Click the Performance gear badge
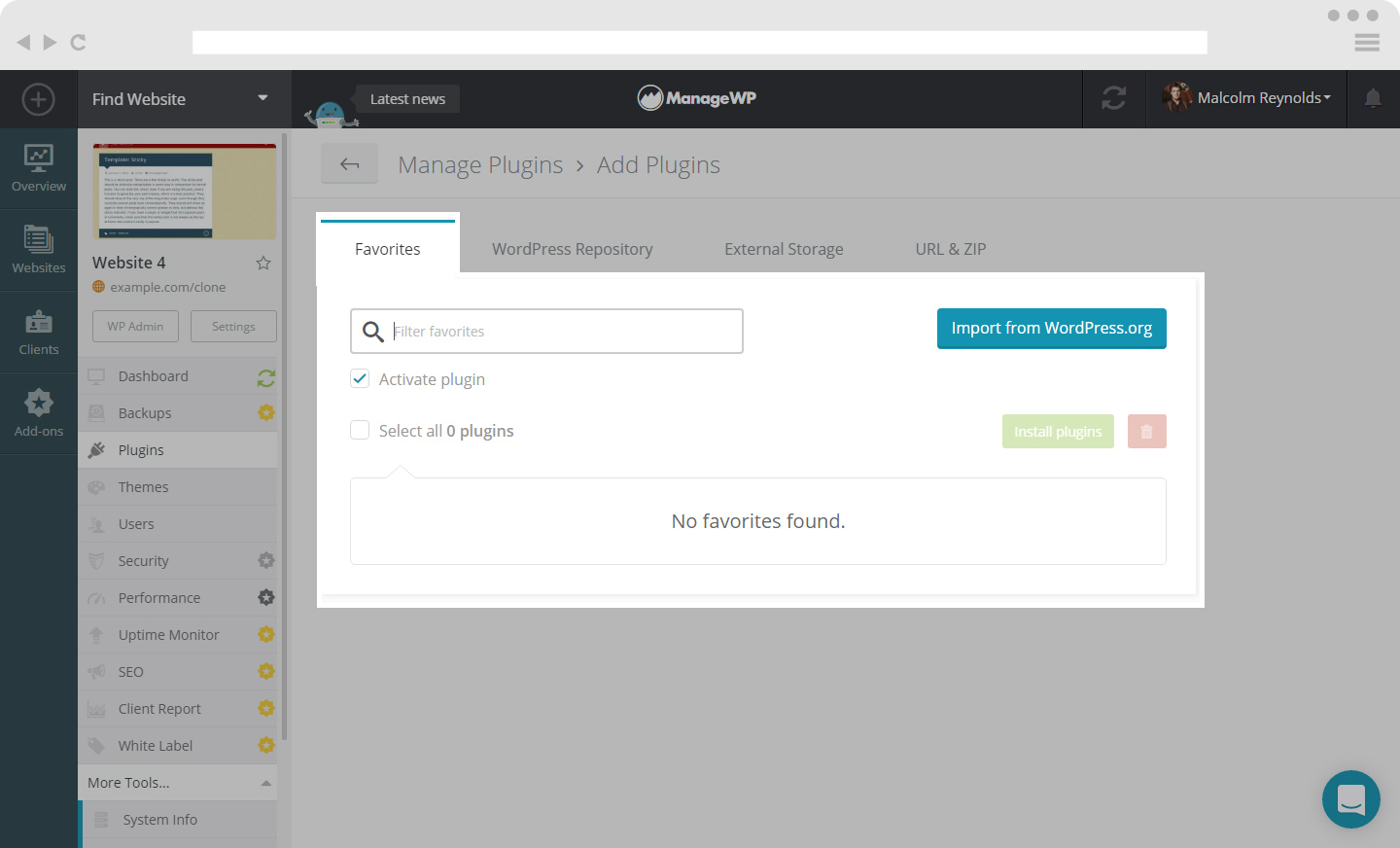 click(x=266, y=597)
